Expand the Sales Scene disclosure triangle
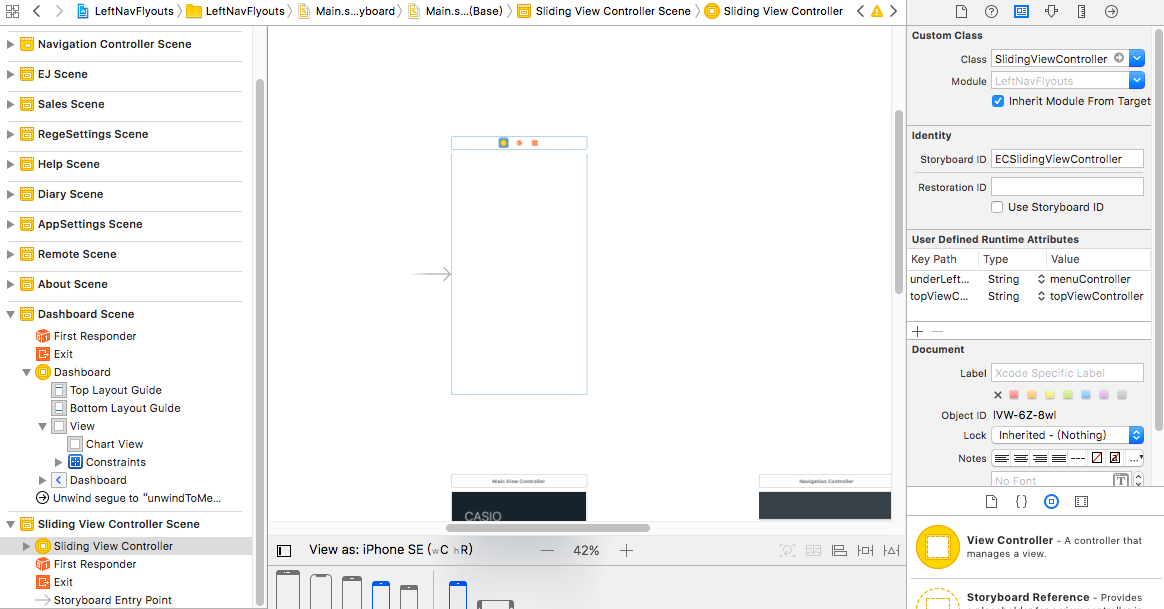 11,104
